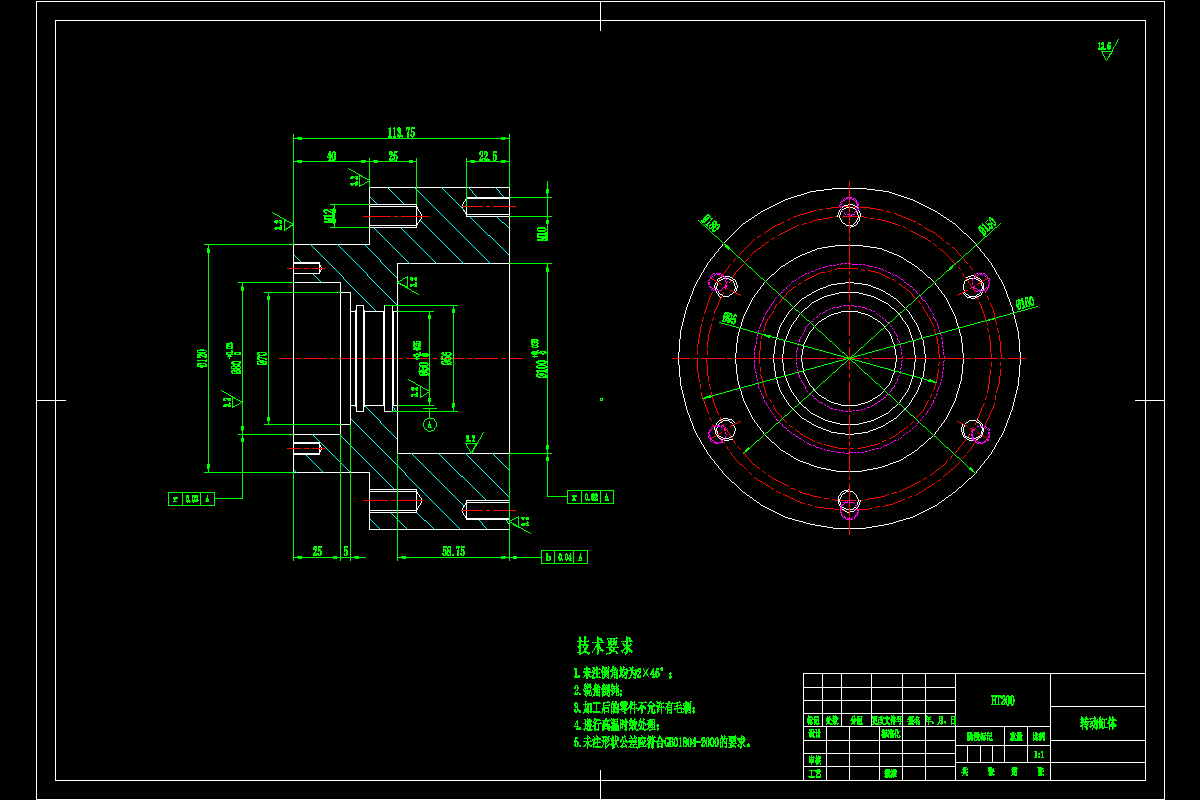Screen dimensions: 1200x800
Task: Select the 0.04 tolerance frame
Action: tap(564, 557)
